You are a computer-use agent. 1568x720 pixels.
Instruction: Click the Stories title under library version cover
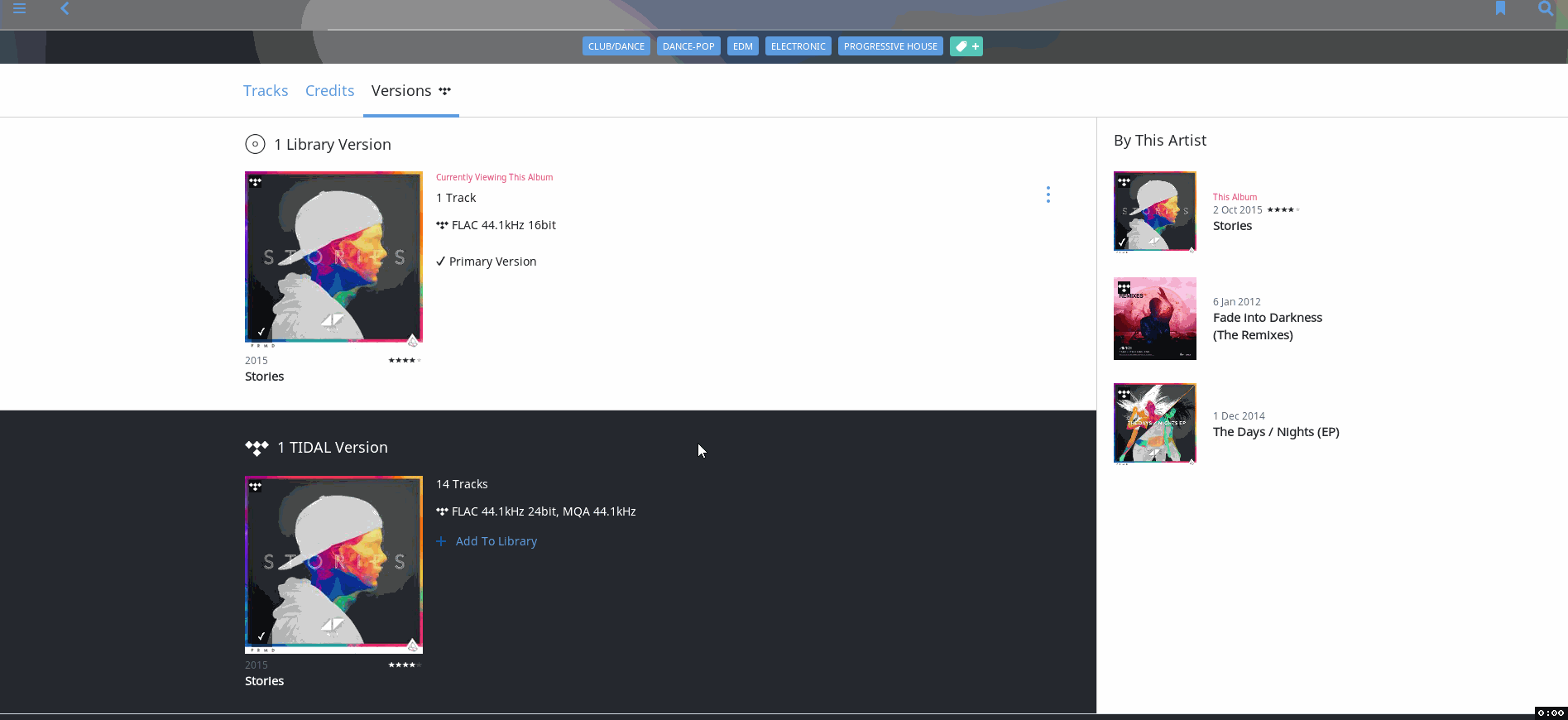click(265, 377)
